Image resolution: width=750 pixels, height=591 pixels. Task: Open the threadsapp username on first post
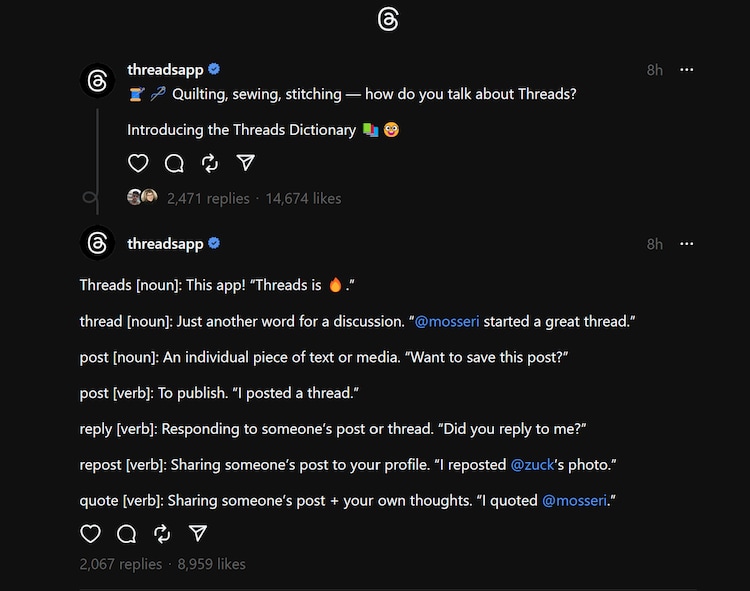pos(165,70)
